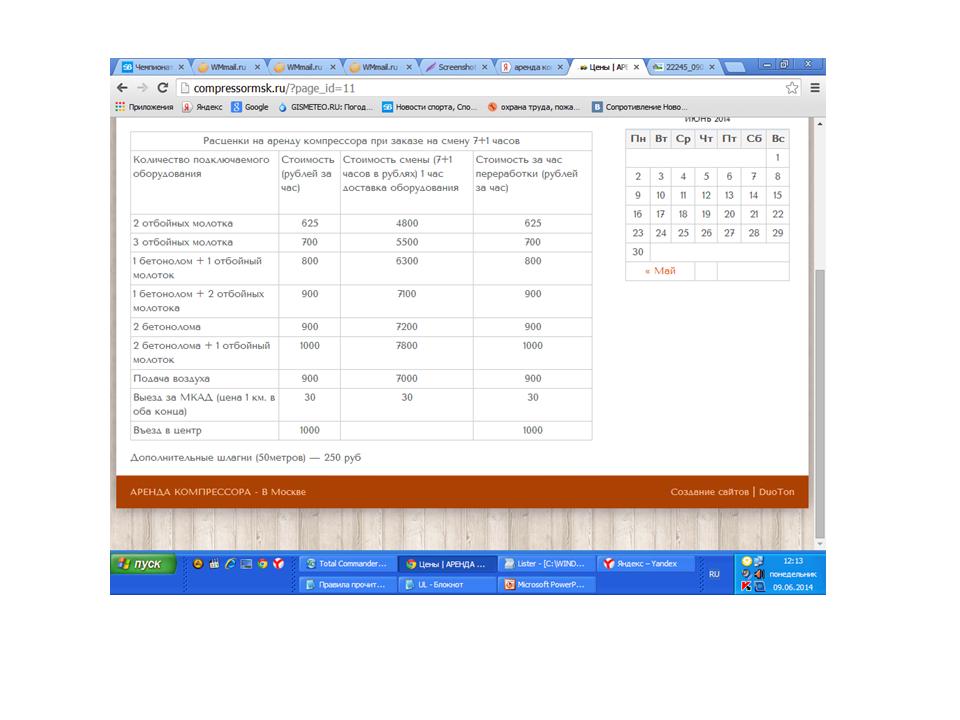
Task: Launch Yandex browser from Quick Launch
Action: [279, 563]
